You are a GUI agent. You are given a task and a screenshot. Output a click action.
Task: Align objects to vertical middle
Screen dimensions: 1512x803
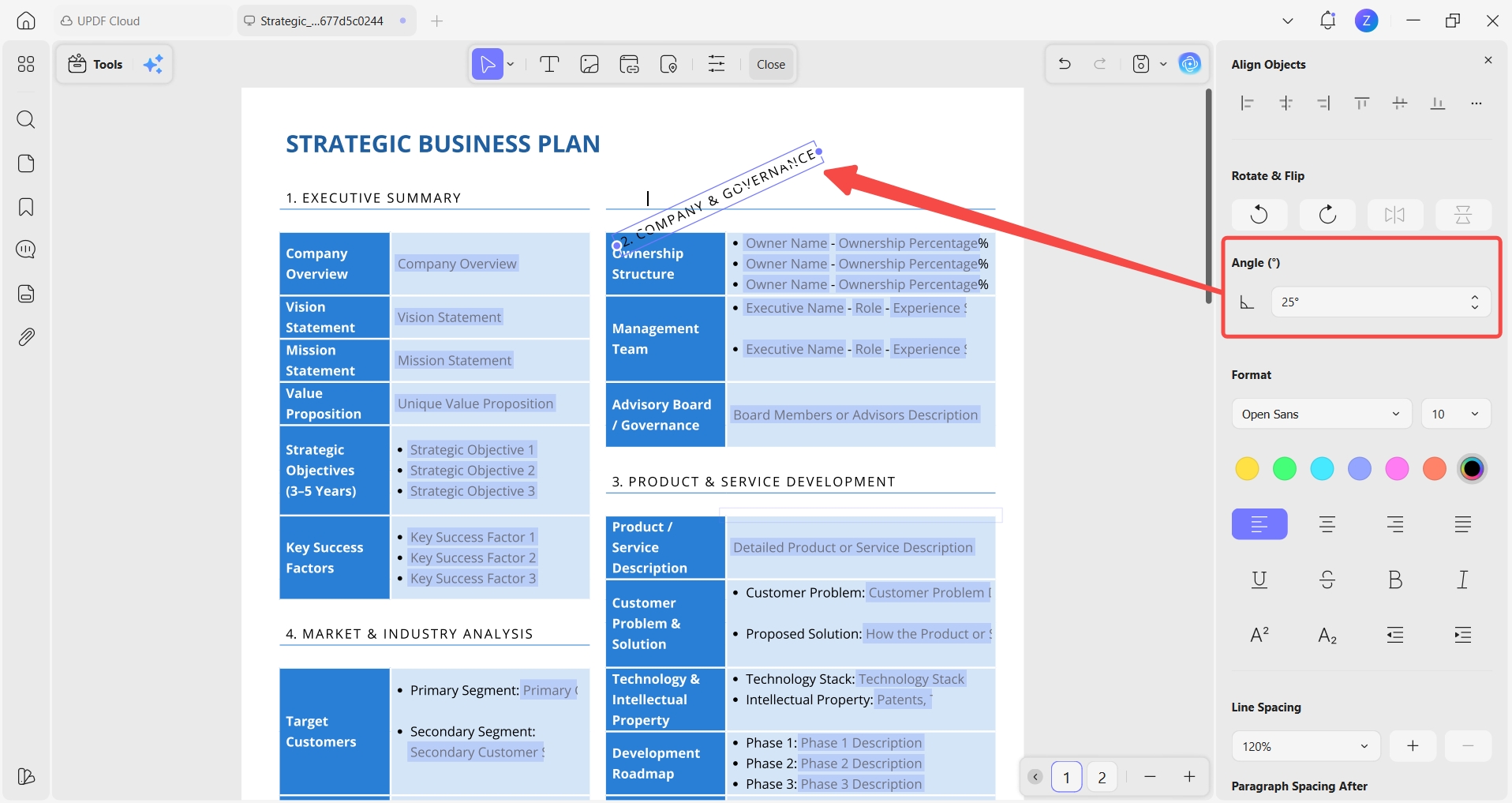(1400, 103)
